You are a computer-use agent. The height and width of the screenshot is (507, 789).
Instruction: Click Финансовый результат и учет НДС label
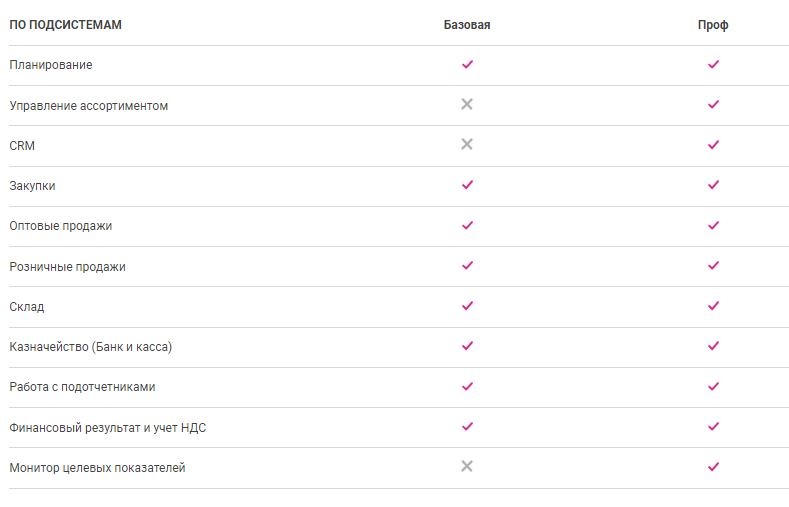108,427
